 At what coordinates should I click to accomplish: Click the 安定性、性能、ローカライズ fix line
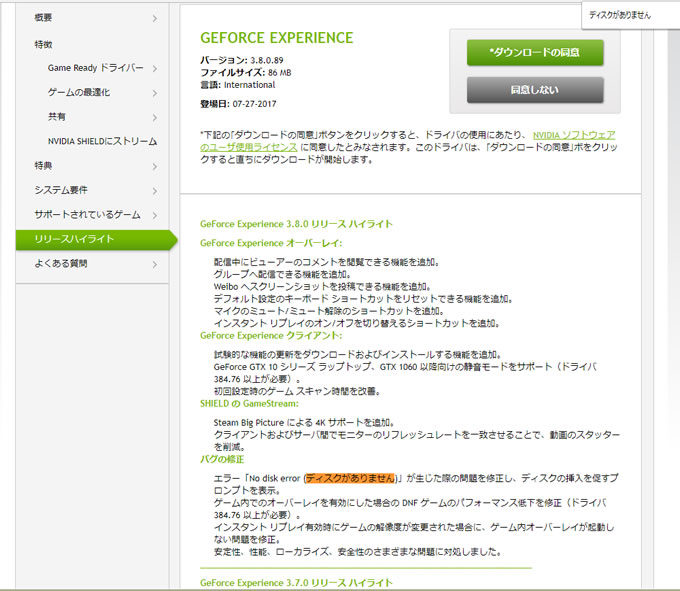(357, 552)
